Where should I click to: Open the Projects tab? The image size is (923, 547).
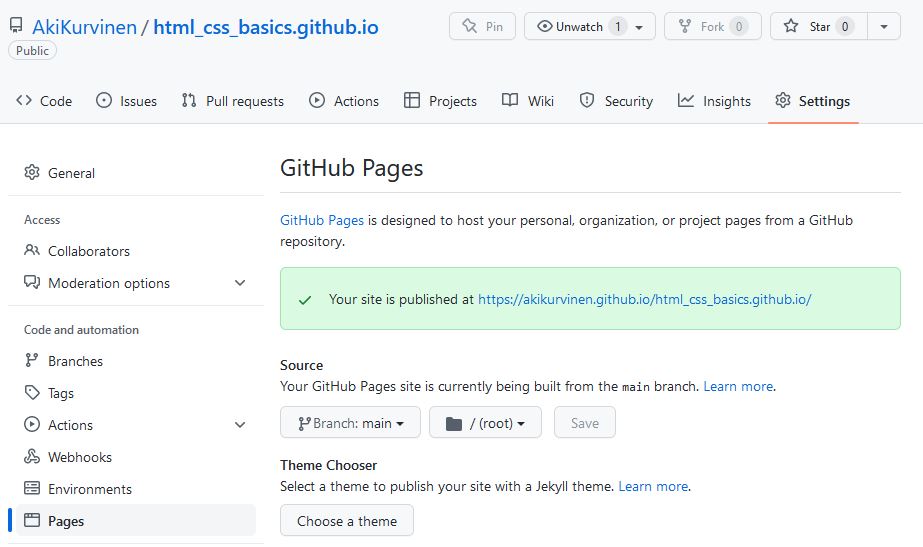point(440,101)
